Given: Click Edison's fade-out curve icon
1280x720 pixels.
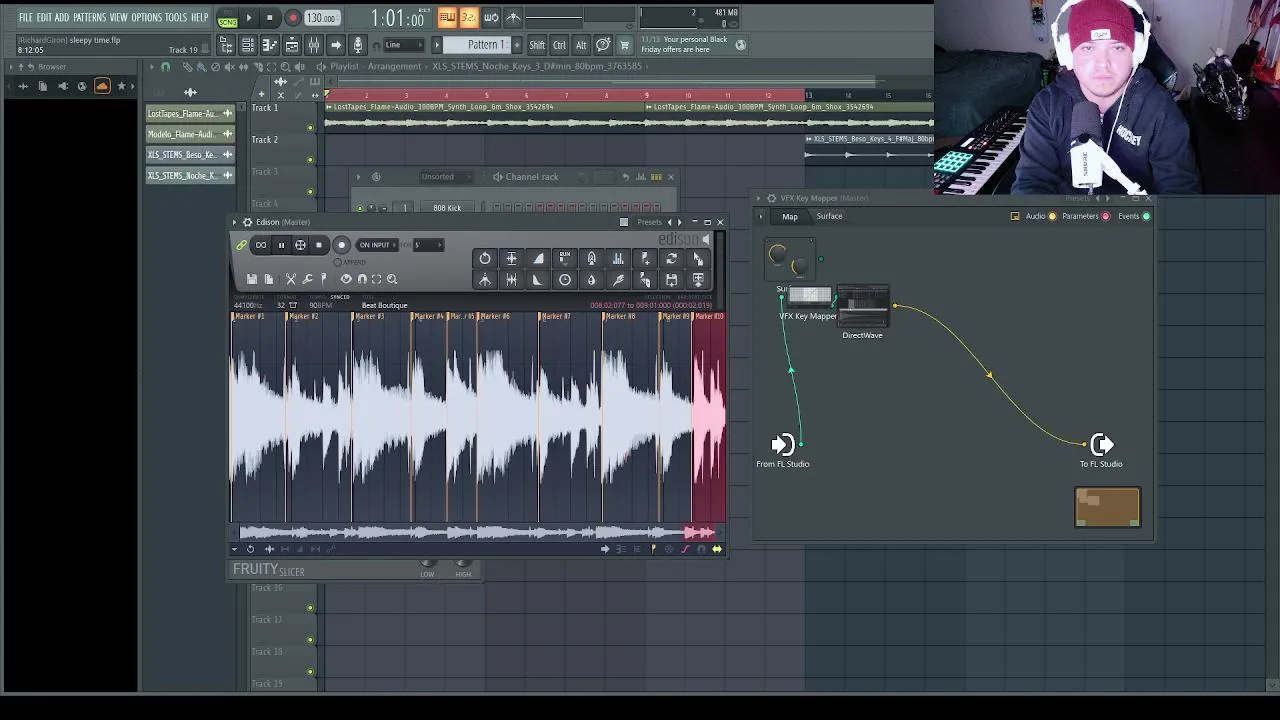Looking at the screenshot, I should click(538, 280).
